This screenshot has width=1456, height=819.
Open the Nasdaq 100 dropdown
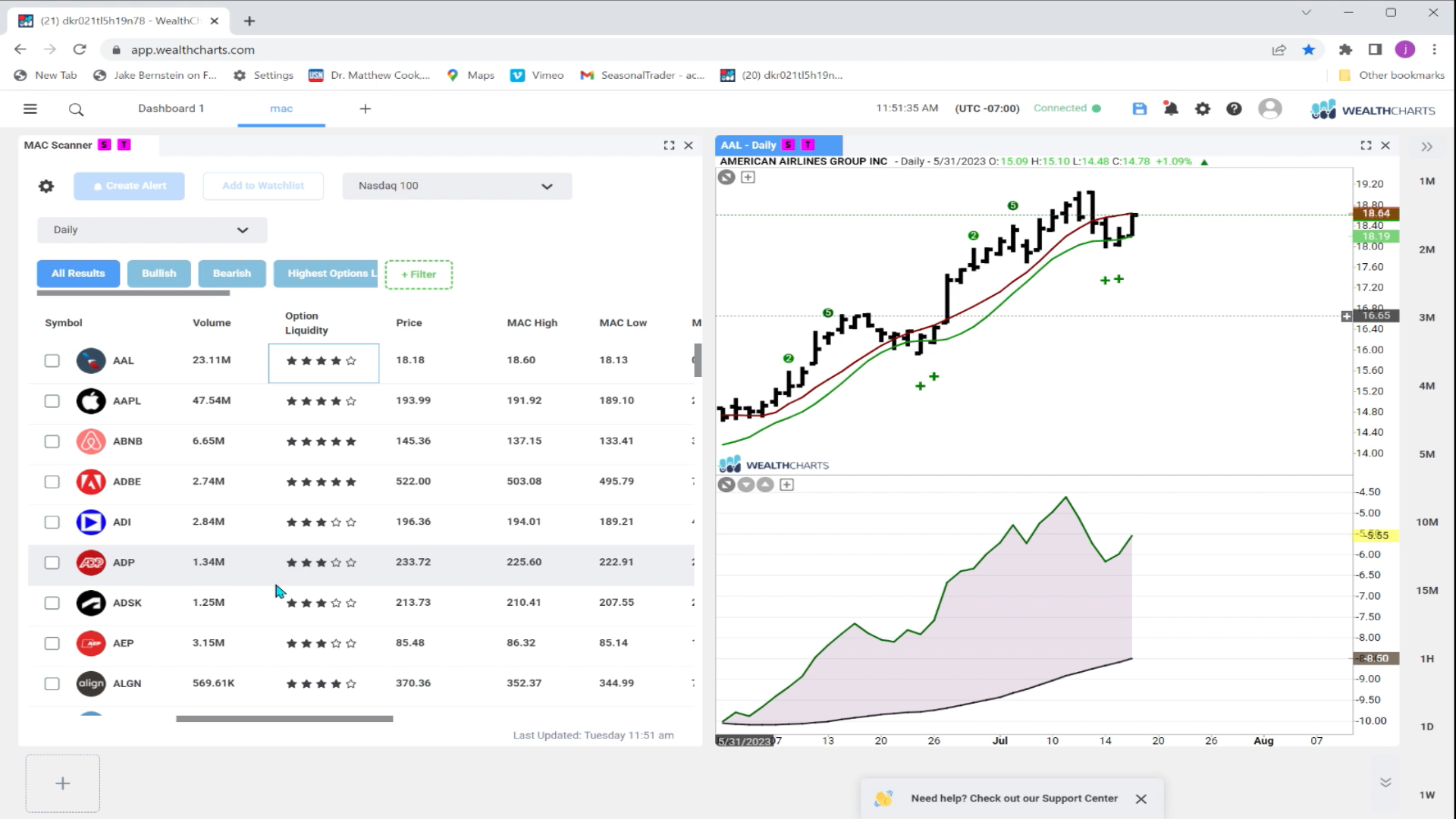click(x=457, y=187)
